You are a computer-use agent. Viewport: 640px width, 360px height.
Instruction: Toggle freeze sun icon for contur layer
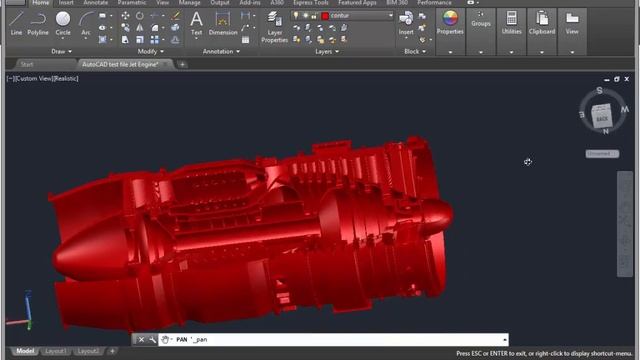(x=305, y=16)
